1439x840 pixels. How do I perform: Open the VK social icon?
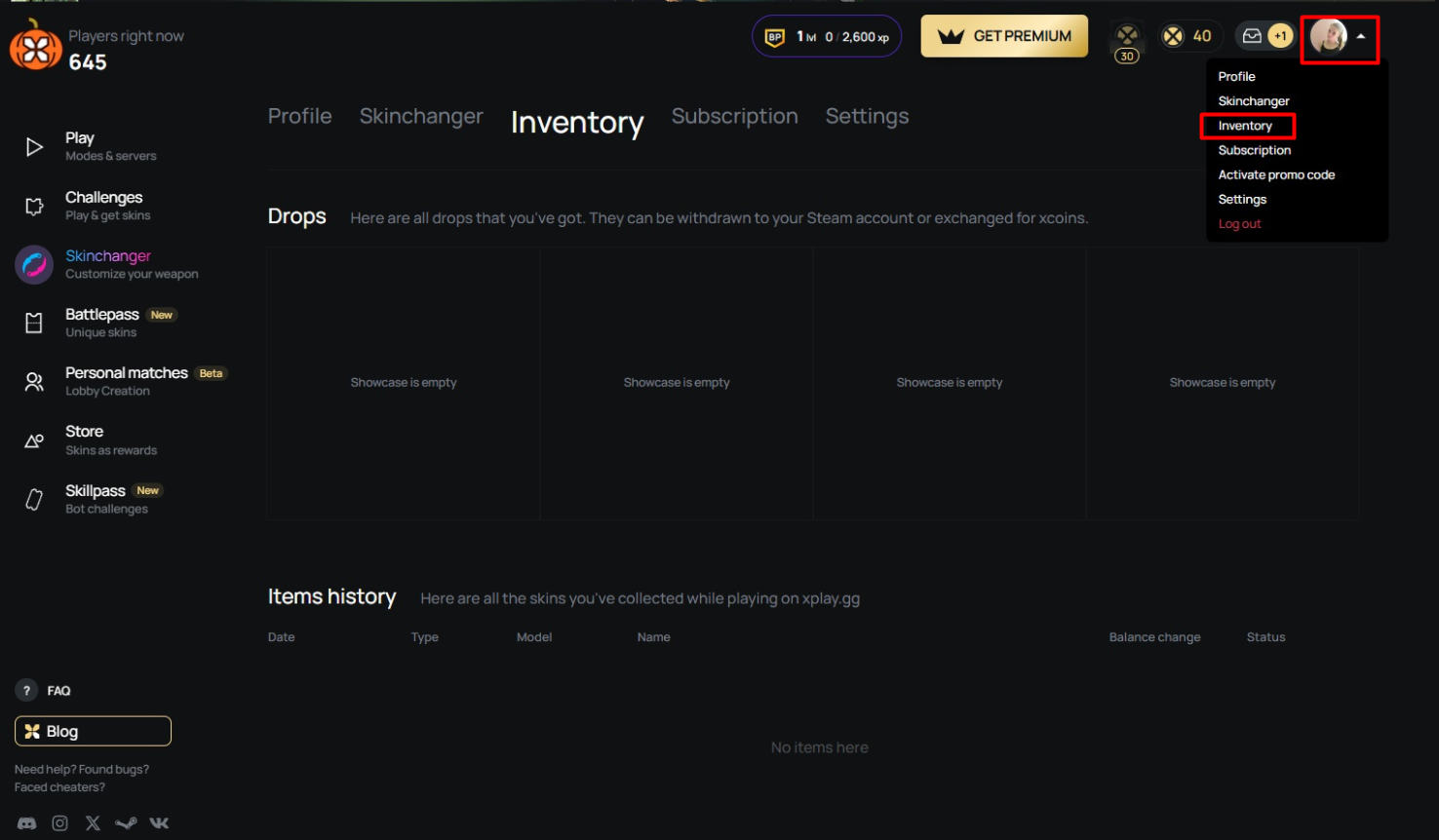click(x=159, y=823)
